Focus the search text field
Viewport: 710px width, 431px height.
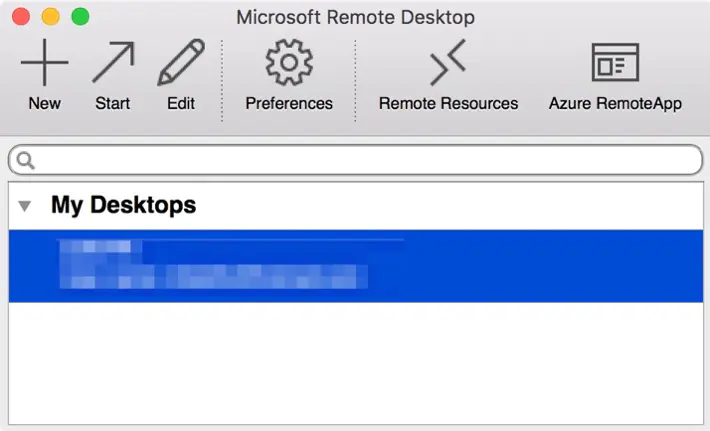[355, 159]
